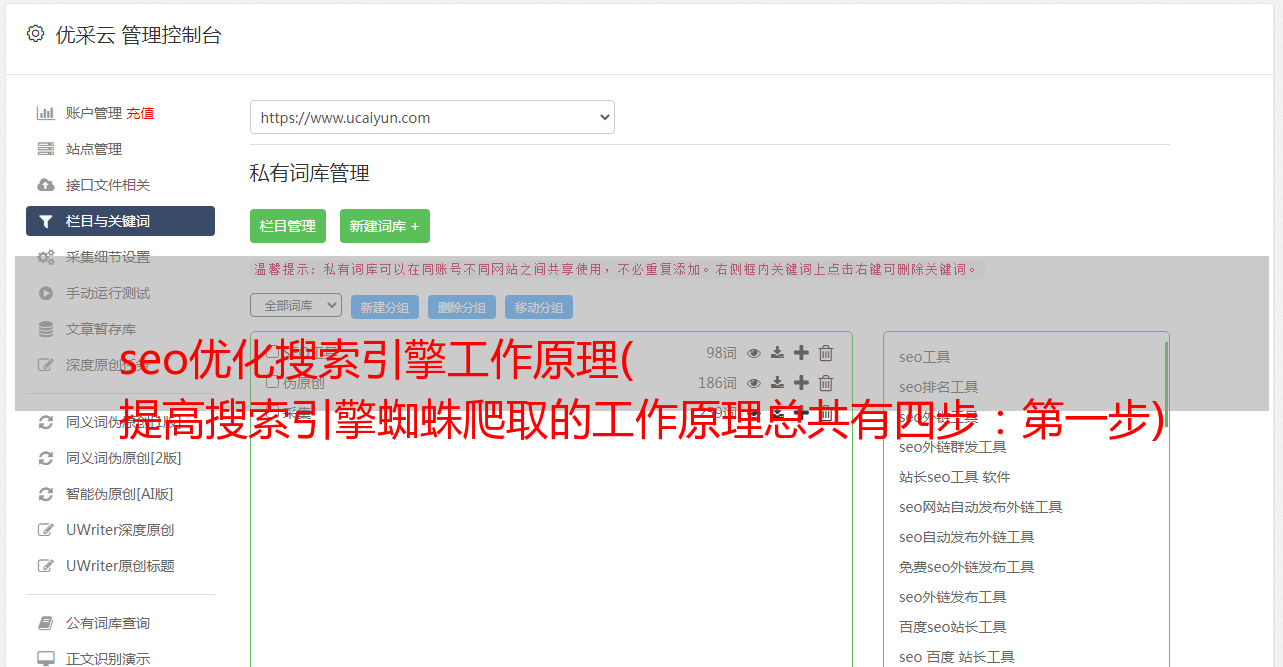This screenshot has width=1283, height=667.
Task: Click the 新建词库 + button
Action: [385, 226]
